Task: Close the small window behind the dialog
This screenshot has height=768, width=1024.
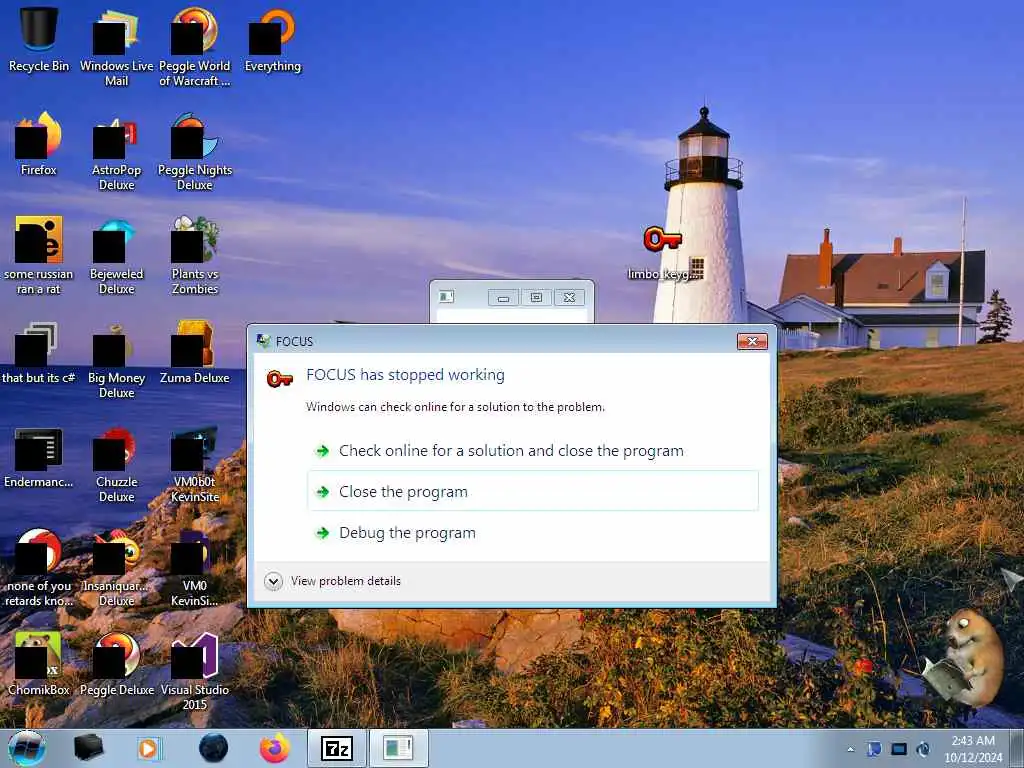Action: tap(569, 298)
